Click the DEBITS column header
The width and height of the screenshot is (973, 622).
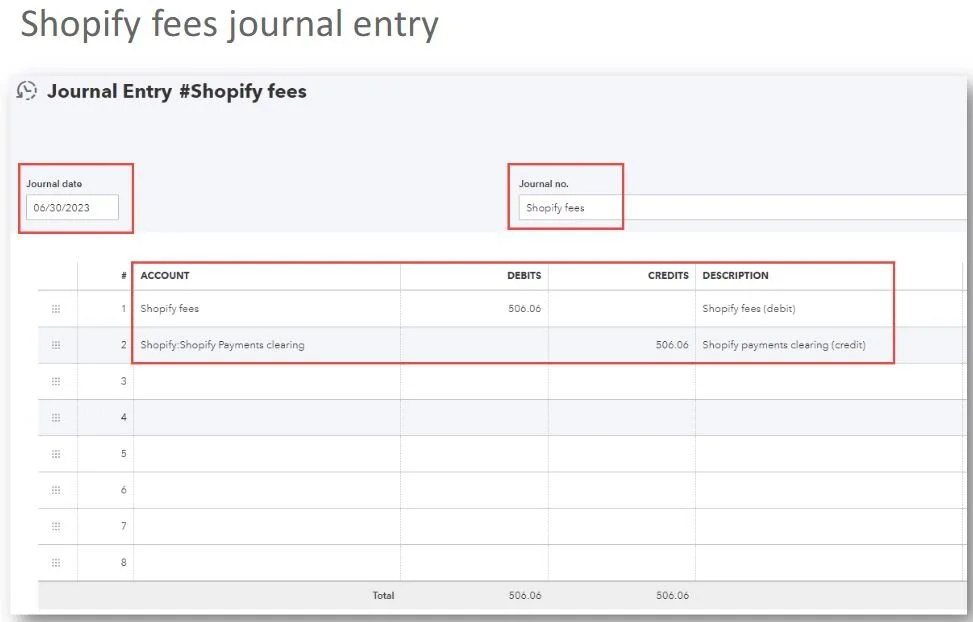click(x=524, y=276)
